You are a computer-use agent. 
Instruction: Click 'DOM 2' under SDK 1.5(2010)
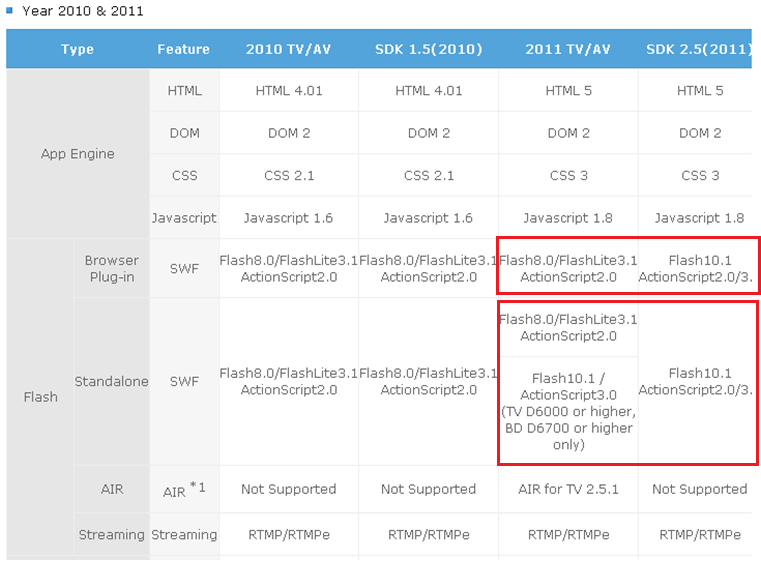coord(429,133)
